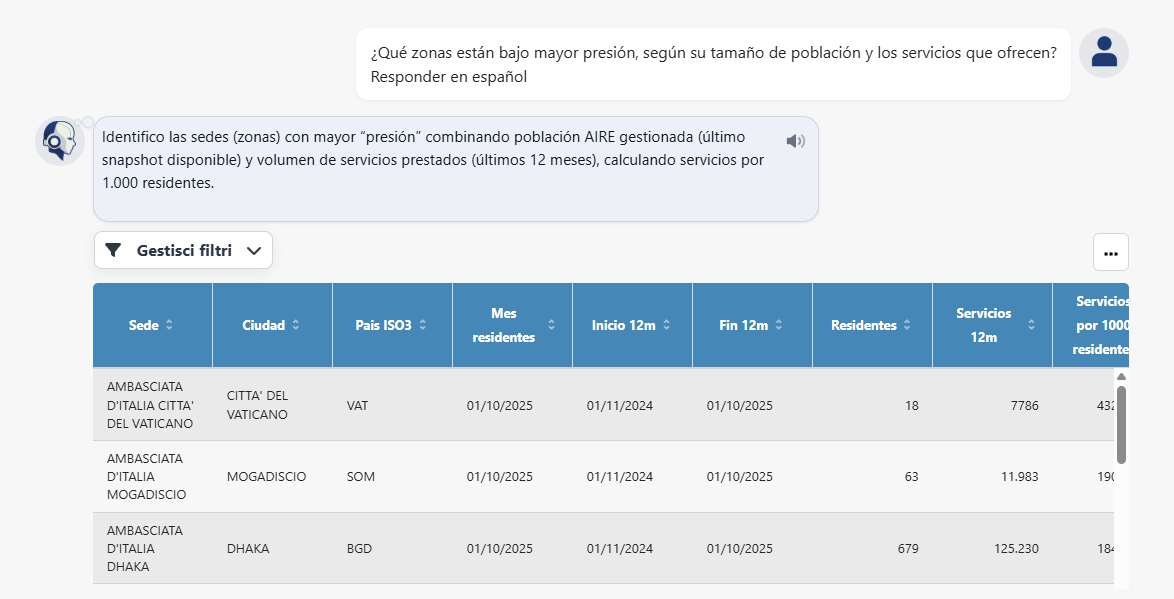Click the user profile avatar icon

point(1104,52)
